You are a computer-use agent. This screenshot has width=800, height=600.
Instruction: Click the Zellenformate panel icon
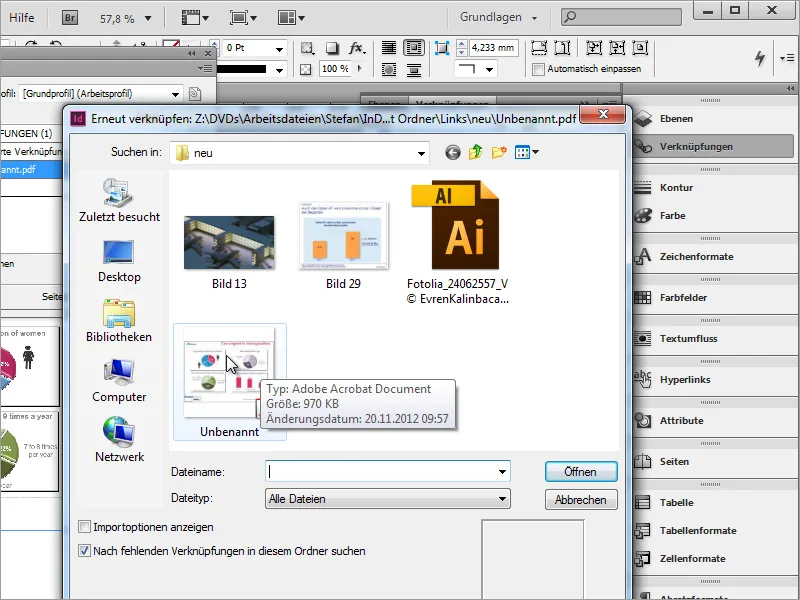click(x=643, y=559)
